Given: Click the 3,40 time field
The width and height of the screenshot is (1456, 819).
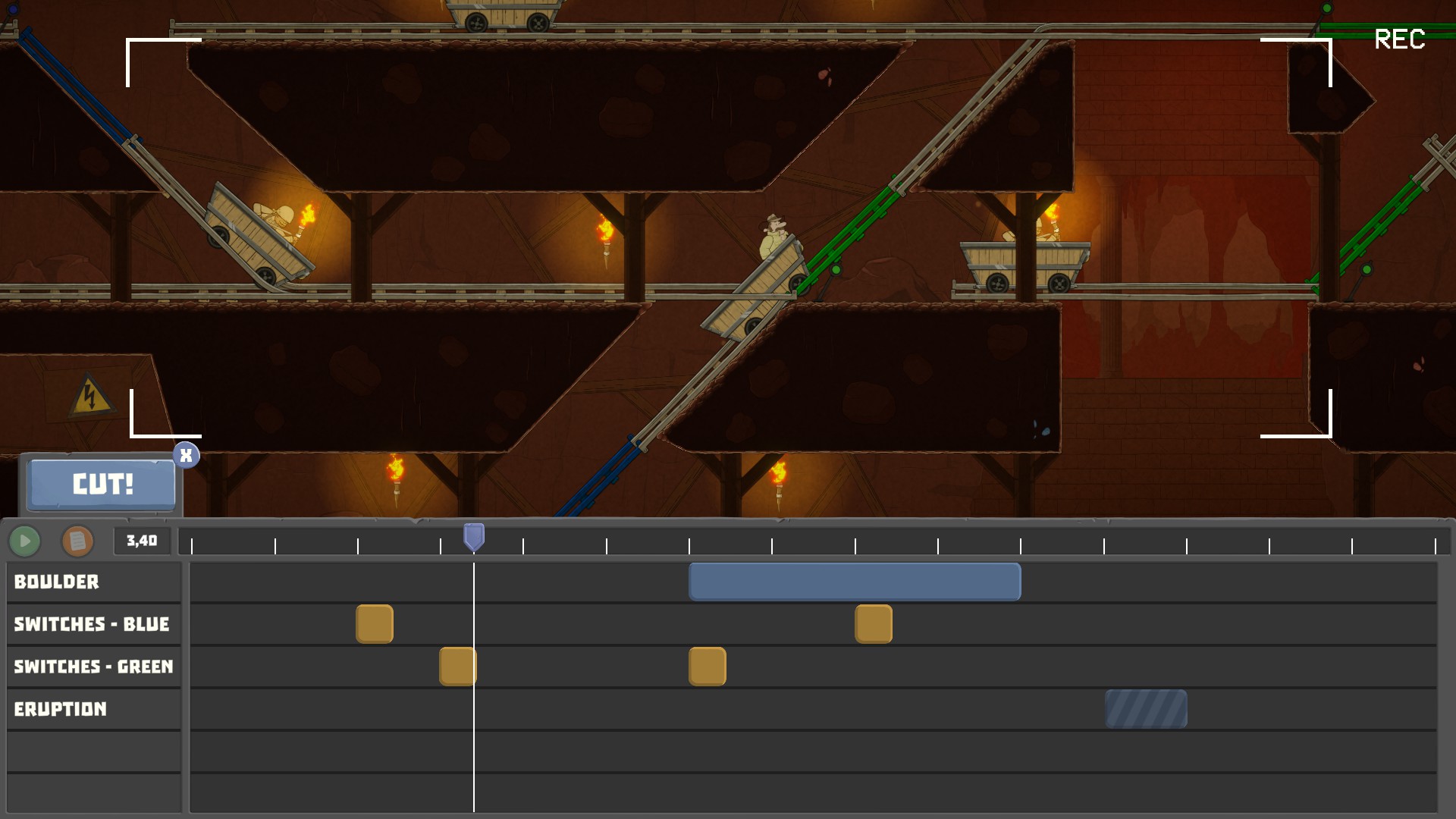Looking at the screenshot, I should click(x=142, y=541).
